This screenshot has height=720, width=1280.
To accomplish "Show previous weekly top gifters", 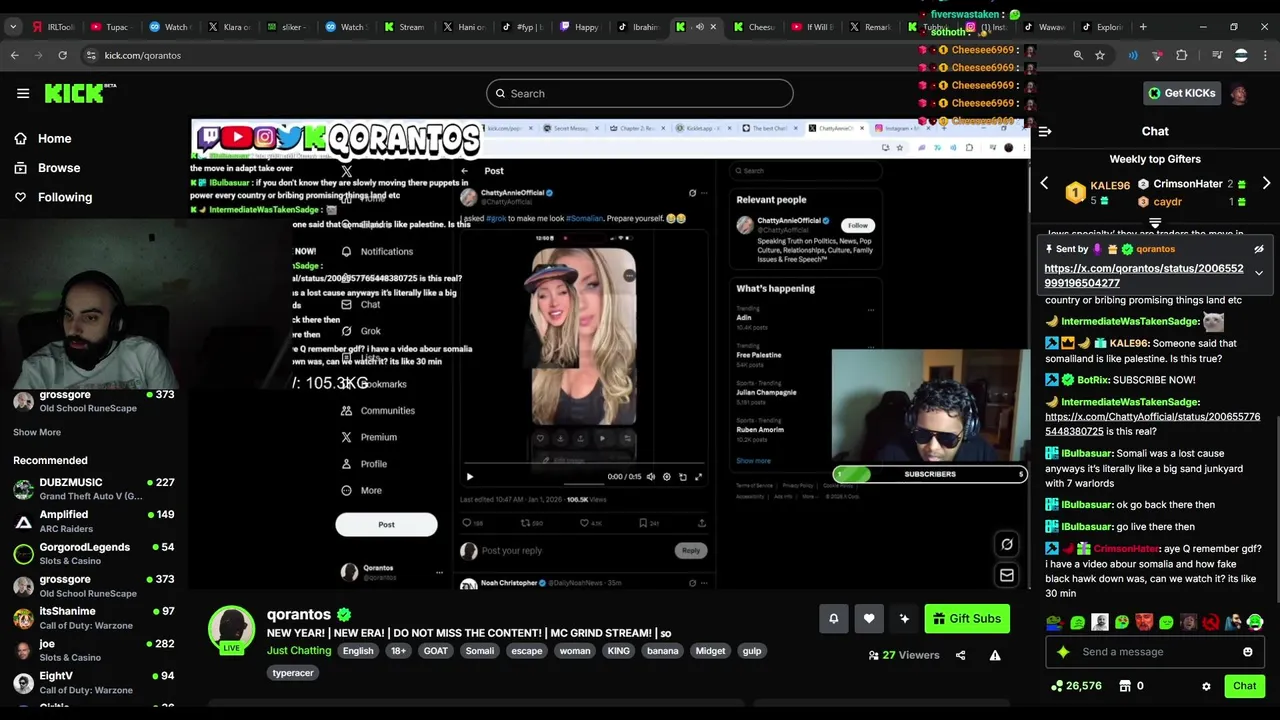I will coord(1045,184).
